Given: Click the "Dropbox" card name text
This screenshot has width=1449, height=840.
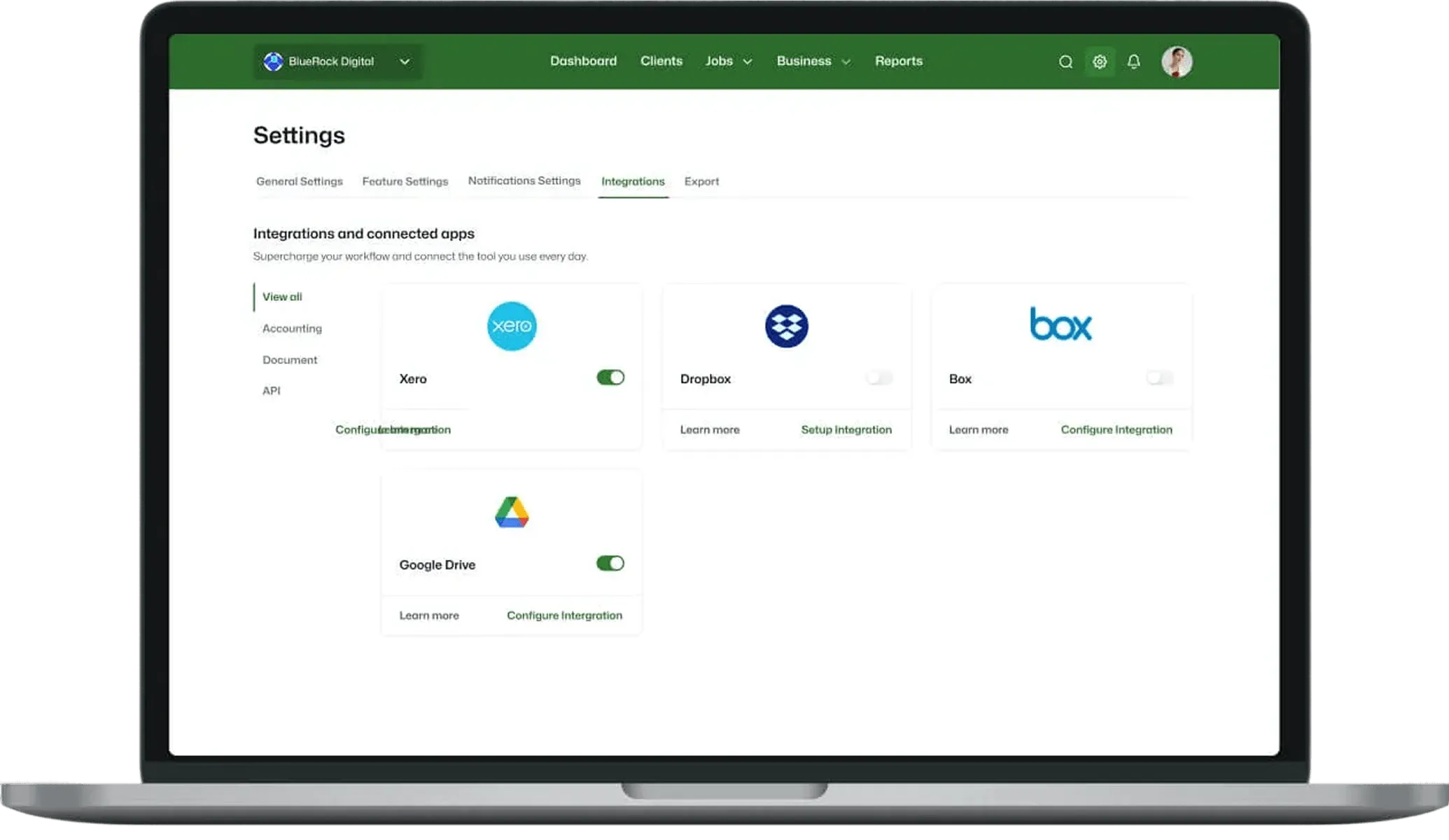Looking at the screenshot, I should pos(706,379).
